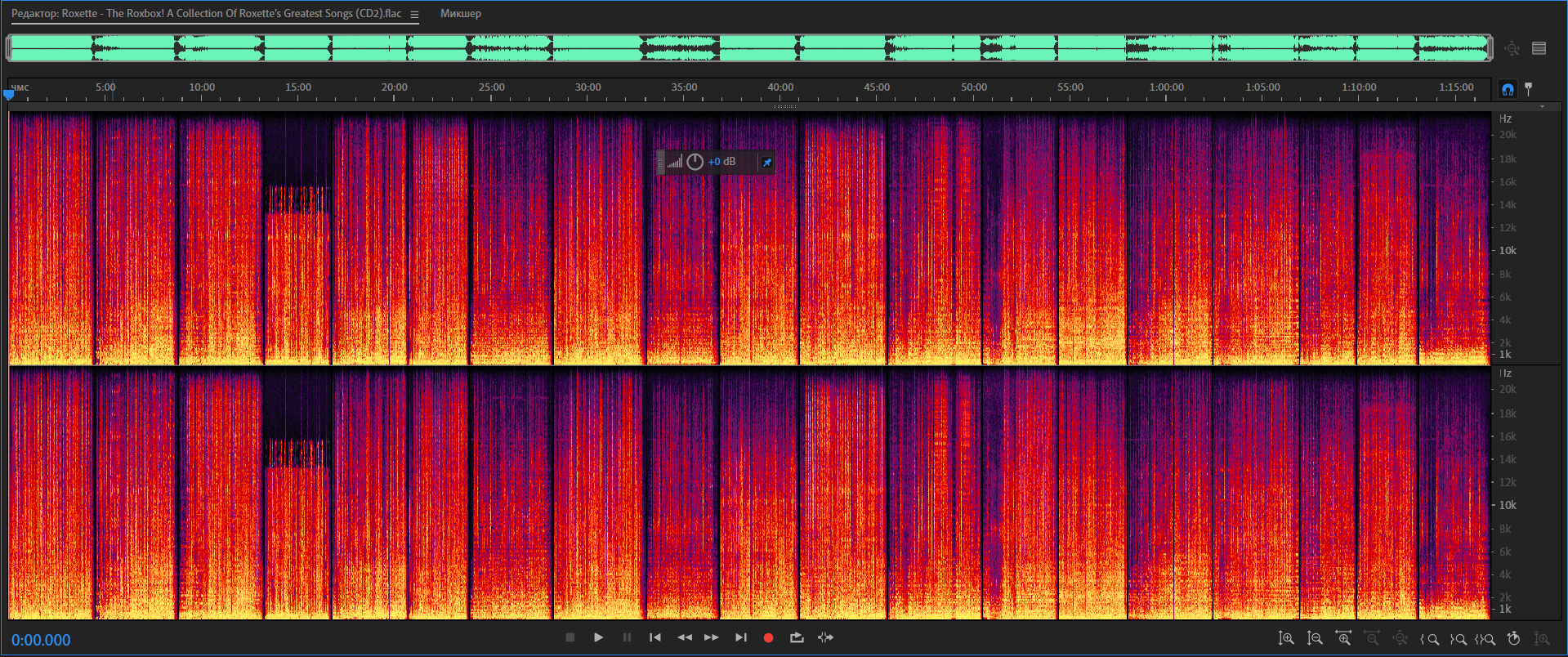Image resolution: width=1568 pixels, height=657 pixels.
Task: Zoom in amplitude icon
Action: [x=1286, y=638]
